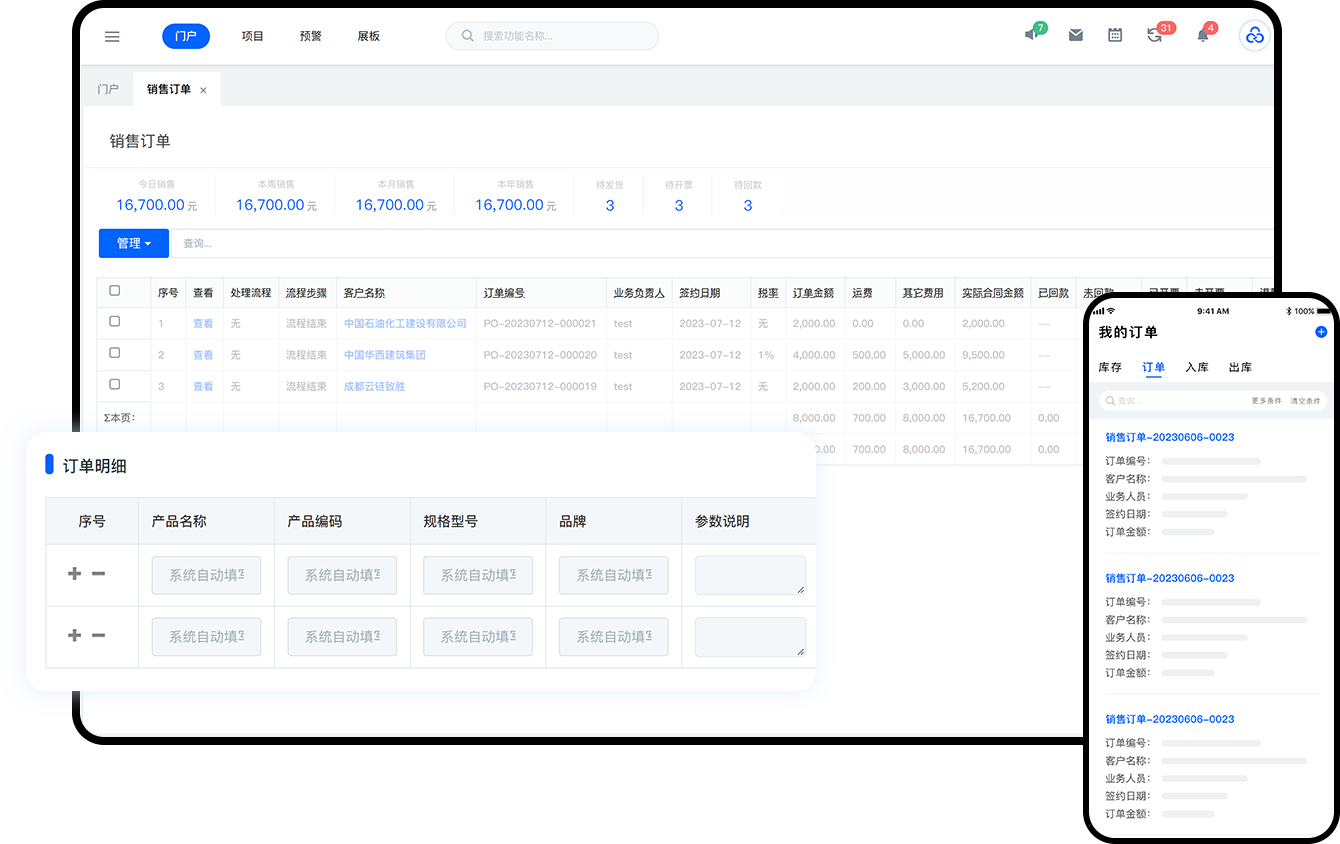Click the user avatar logo icon
This screenshot has width=1340, height=844.
coord(1254,36)
